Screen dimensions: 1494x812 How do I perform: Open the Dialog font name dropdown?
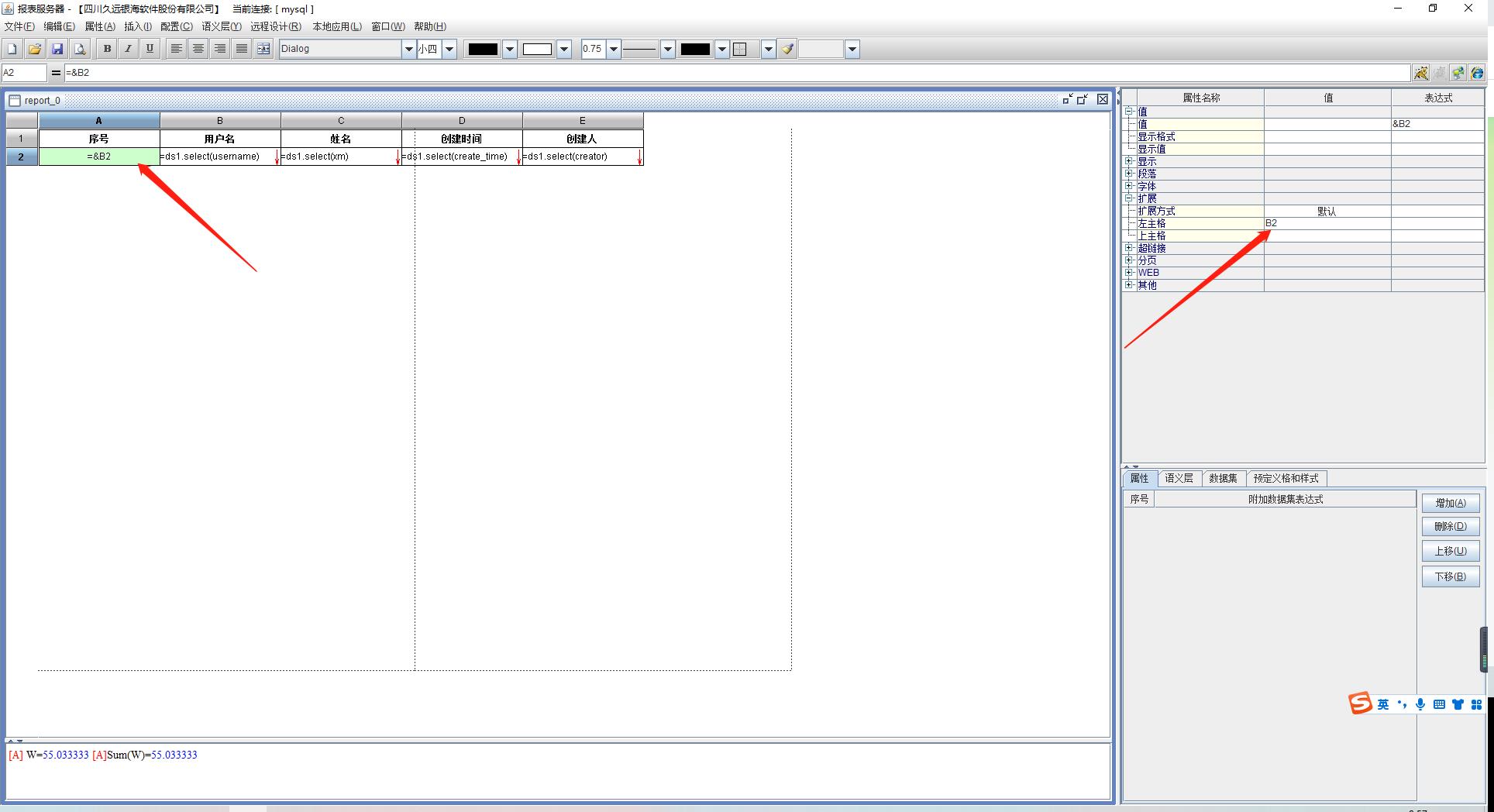click(409, 49)
